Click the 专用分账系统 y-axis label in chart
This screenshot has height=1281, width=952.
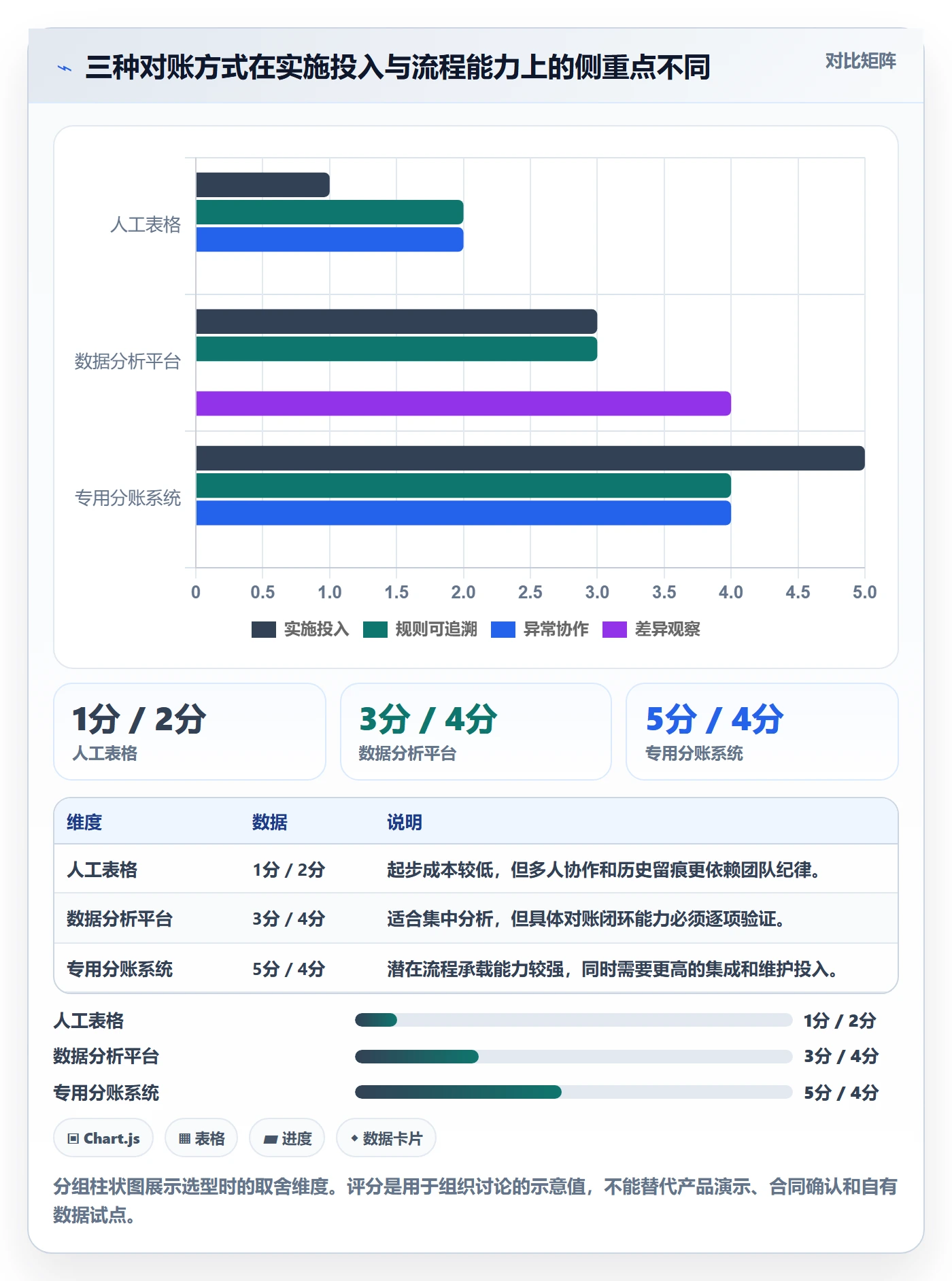[x=128, y=498]
